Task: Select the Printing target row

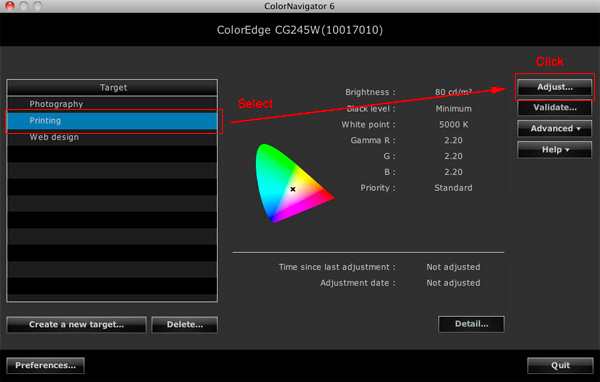Action: point(112,121)
